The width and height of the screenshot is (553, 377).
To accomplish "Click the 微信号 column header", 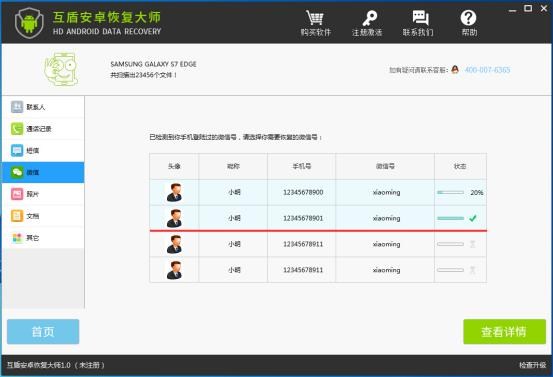I will point(385,166).
